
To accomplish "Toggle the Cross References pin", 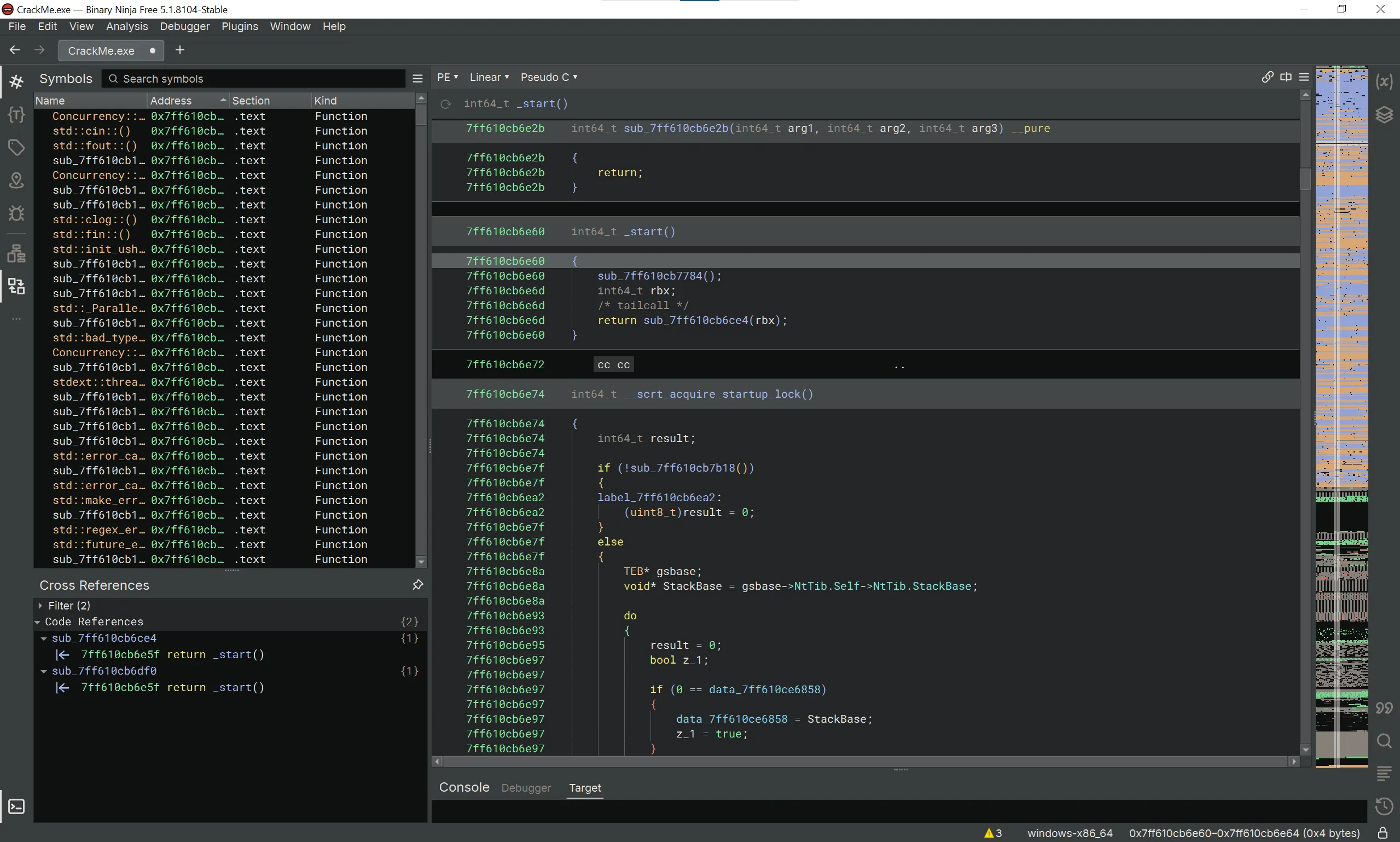I will click(x=418, y=585).
